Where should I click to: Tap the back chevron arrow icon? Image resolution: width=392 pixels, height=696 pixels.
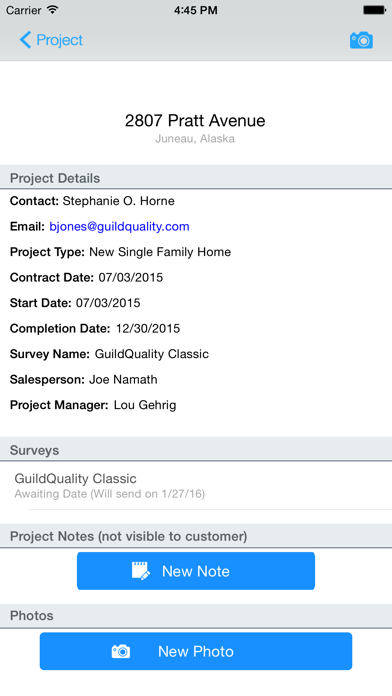(x=25, y=40)
